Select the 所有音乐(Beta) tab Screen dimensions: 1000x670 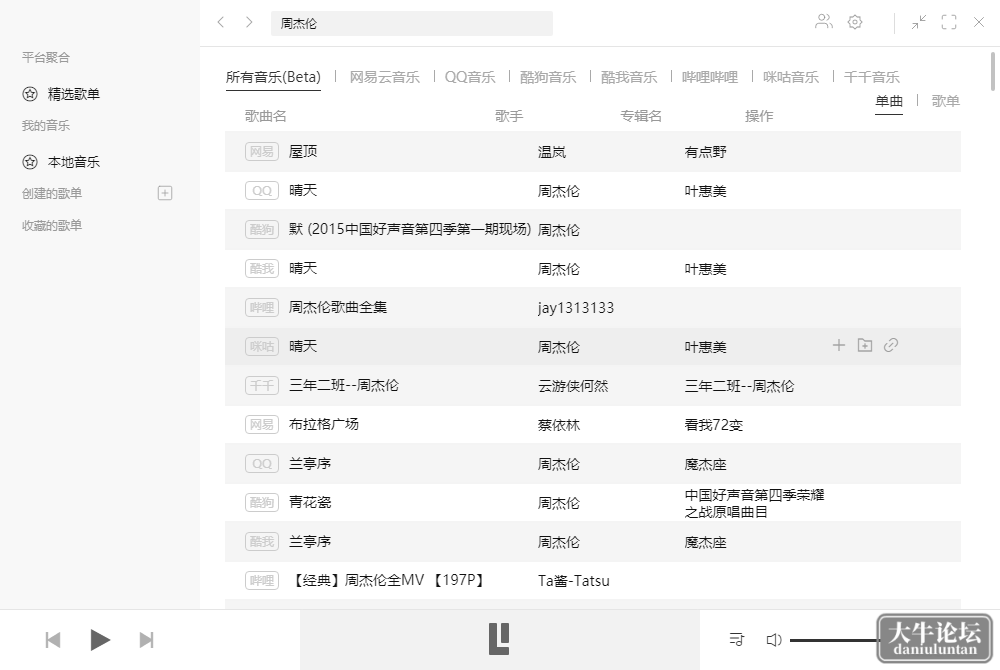pos(273,77)
